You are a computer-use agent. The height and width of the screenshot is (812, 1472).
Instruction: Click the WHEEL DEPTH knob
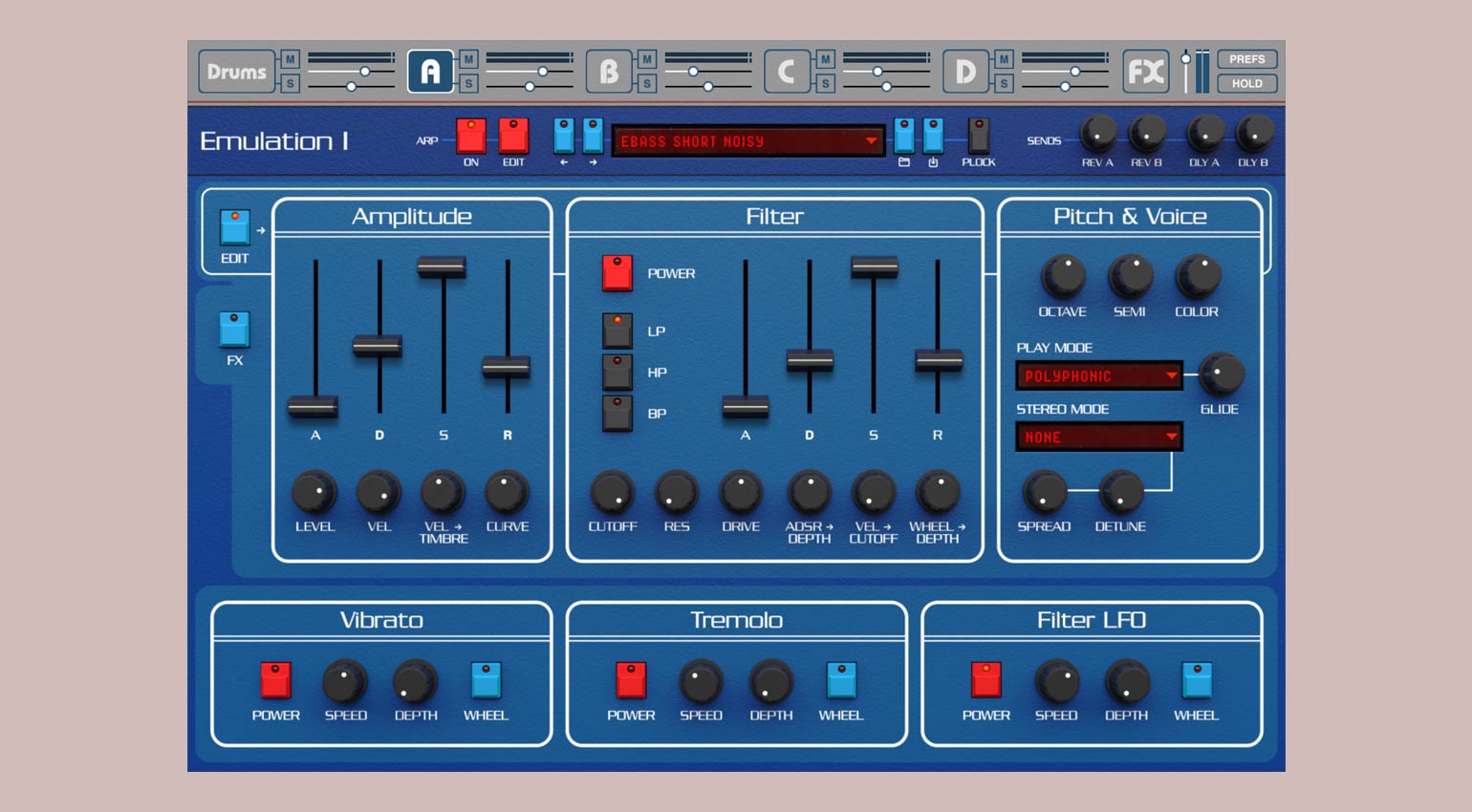click(x=938, y=492)
